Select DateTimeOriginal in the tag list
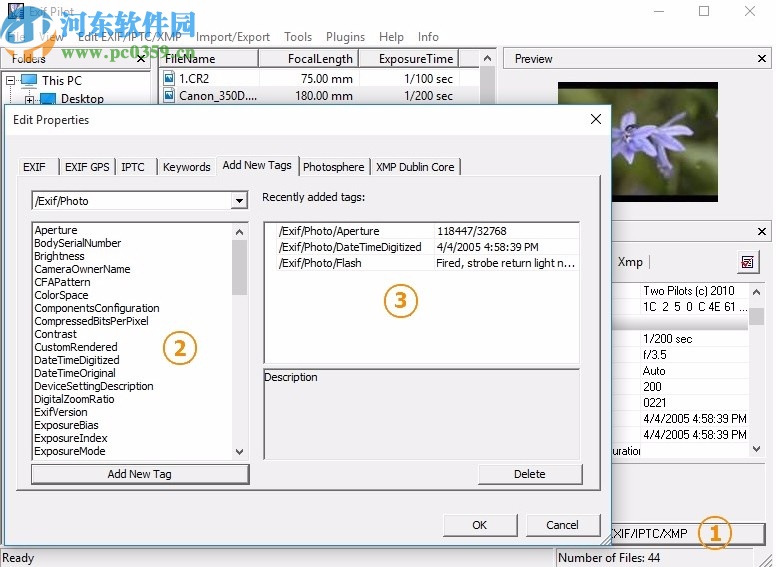 pos(75,373)
